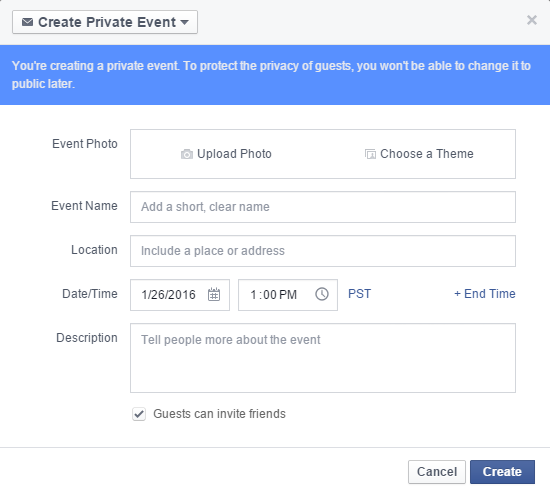Screen dimensions: 550x496
Task: Open the Create Private Event dropdown
Action: [105, 22]
